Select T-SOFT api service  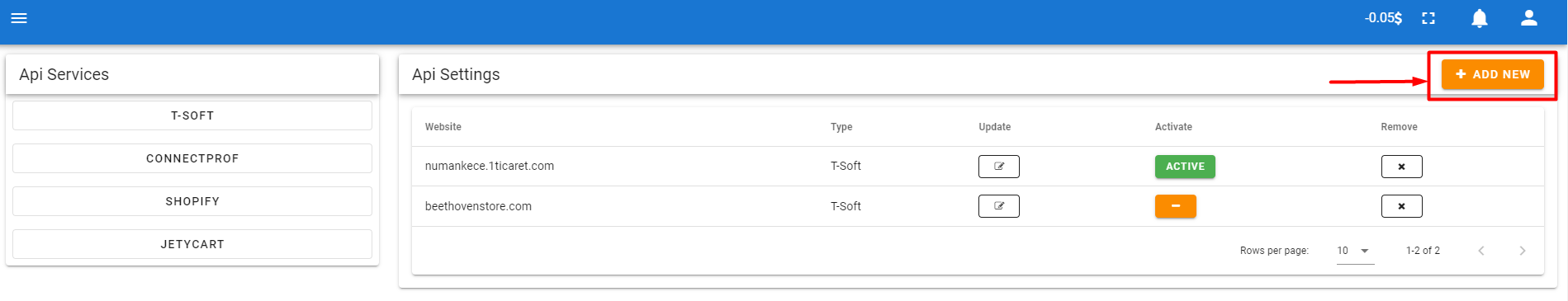point(192,115)
